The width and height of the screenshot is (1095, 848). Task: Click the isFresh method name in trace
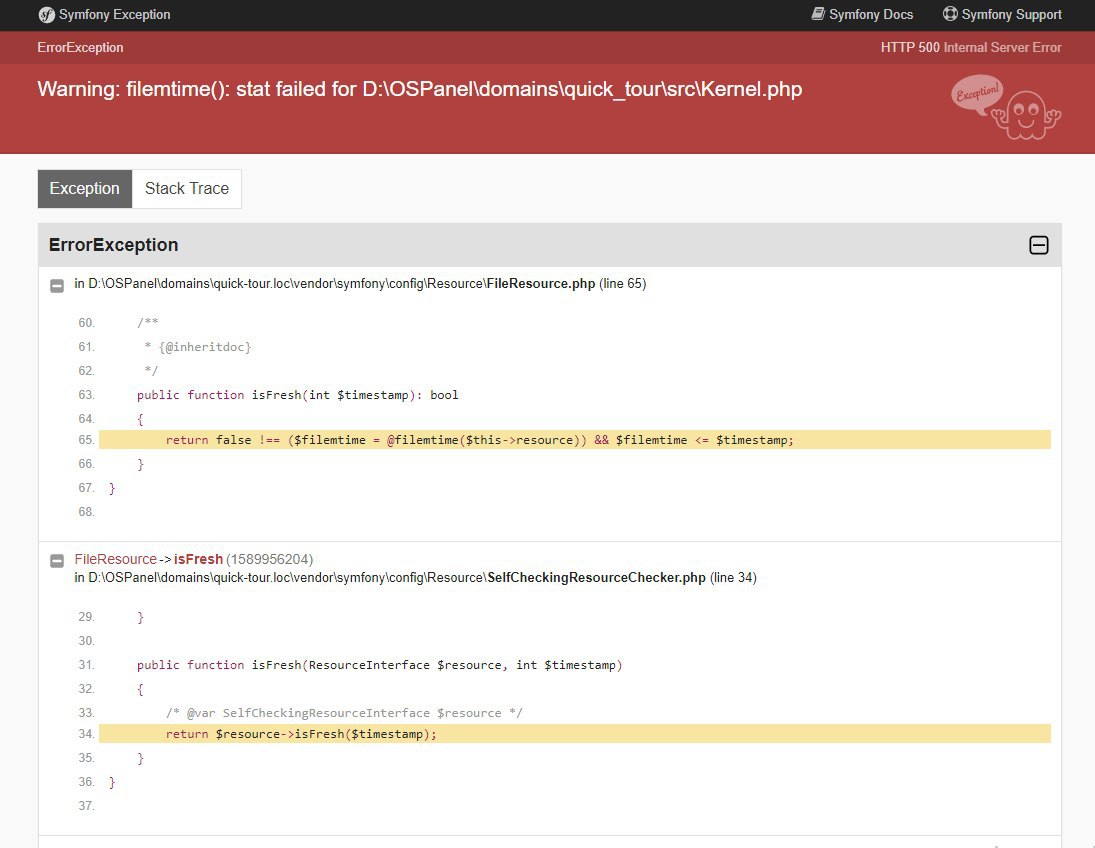click(x=198, y=560)
